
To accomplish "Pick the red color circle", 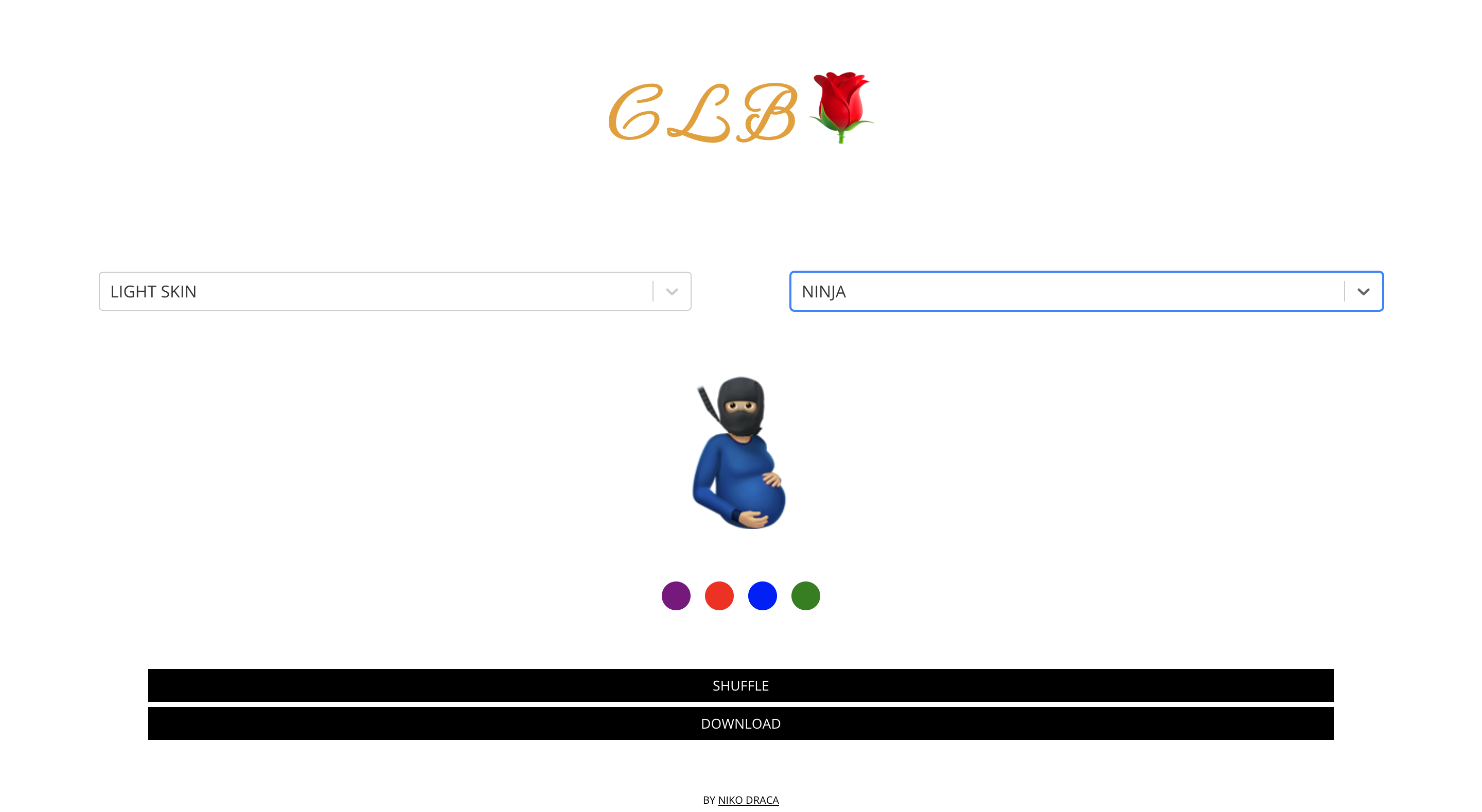I will (x=718, y=595).
